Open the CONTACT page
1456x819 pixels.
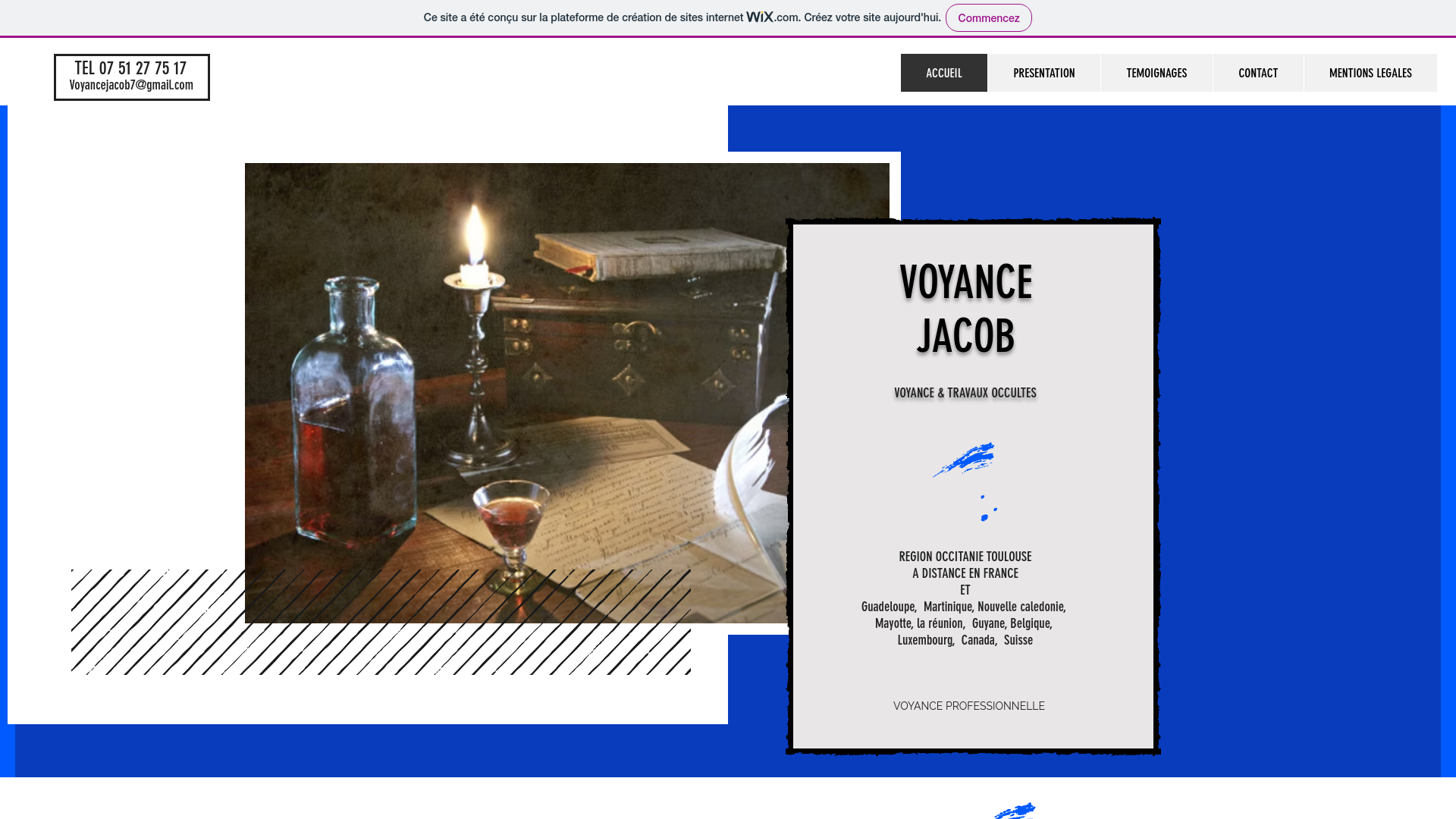[1257, 72]
